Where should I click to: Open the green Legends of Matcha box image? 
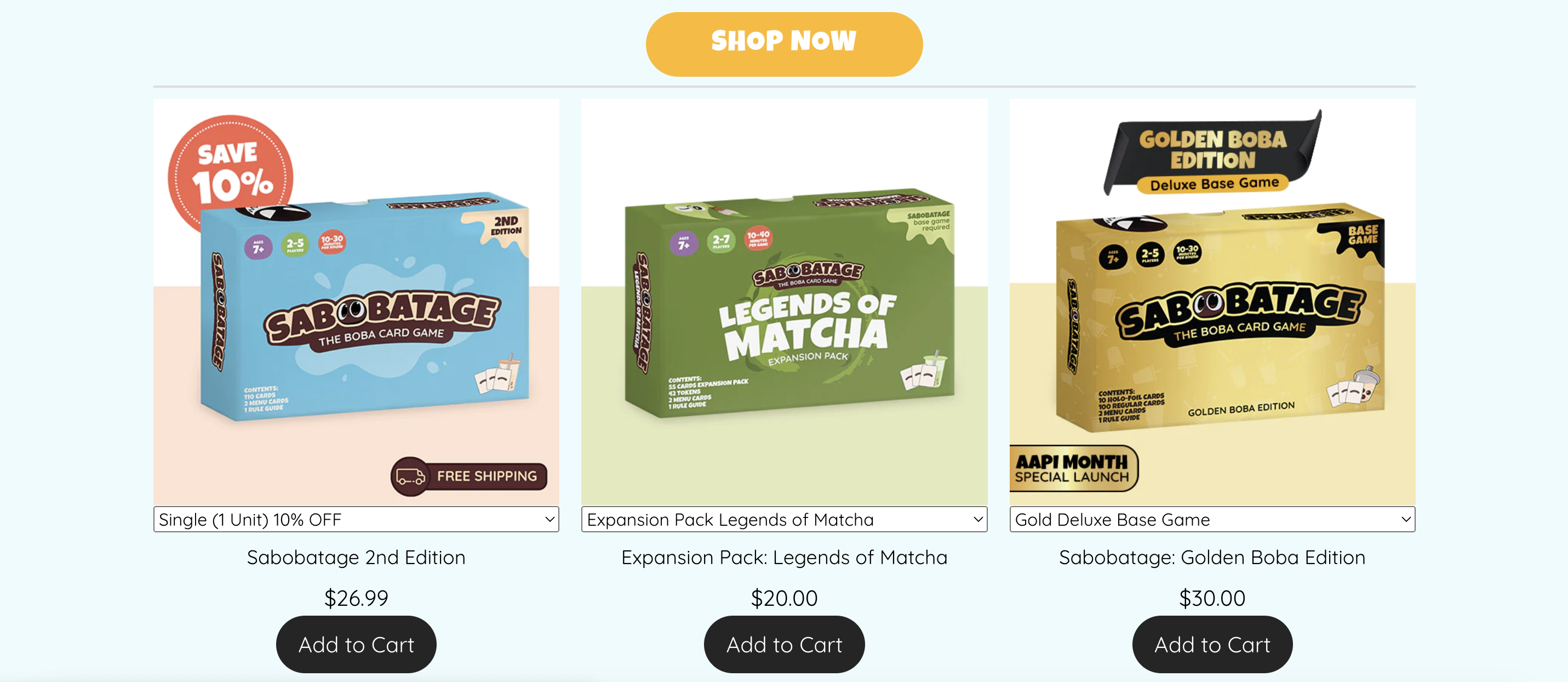(x=789, y=303)
